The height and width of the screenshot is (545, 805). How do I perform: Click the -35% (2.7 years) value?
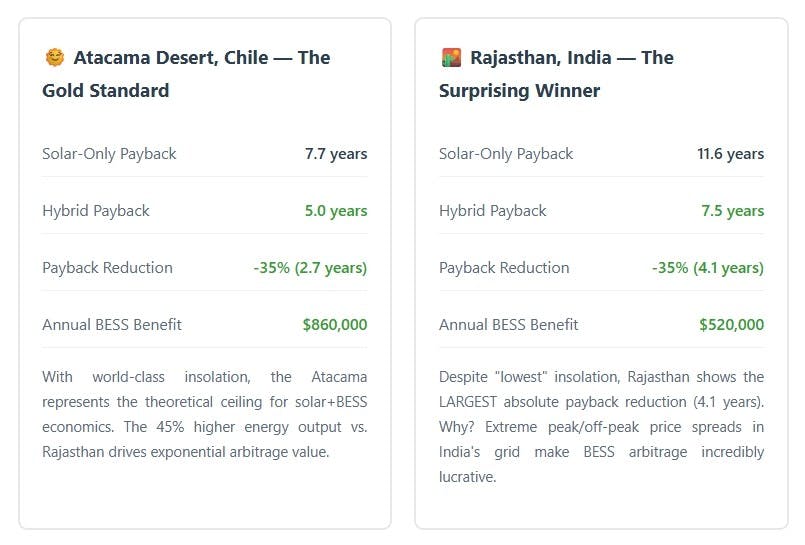(x=310, y=268)
